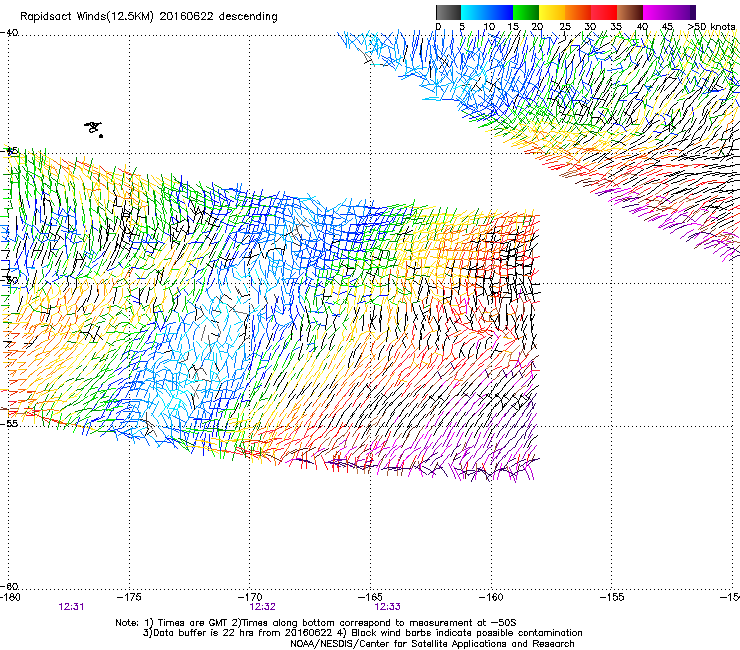Screen dimensions: 740x650
Task: Click the magenta 40-45 knots legend swatch
Action: pyautogui.click(x=656, y=12)
